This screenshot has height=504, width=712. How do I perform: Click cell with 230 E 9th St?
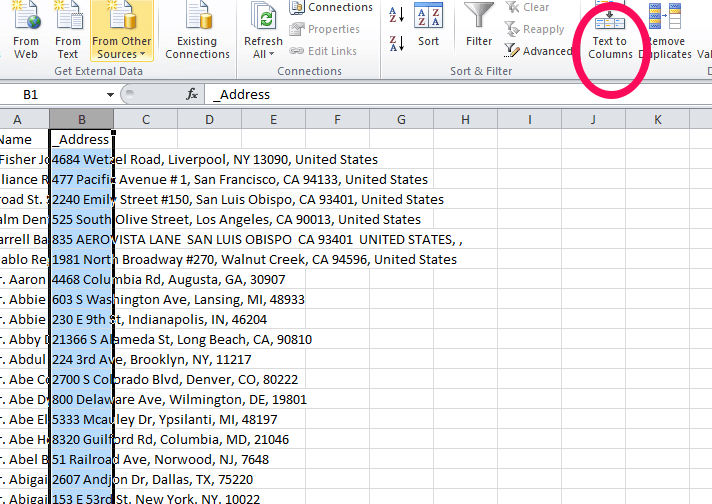coord(82,319)
